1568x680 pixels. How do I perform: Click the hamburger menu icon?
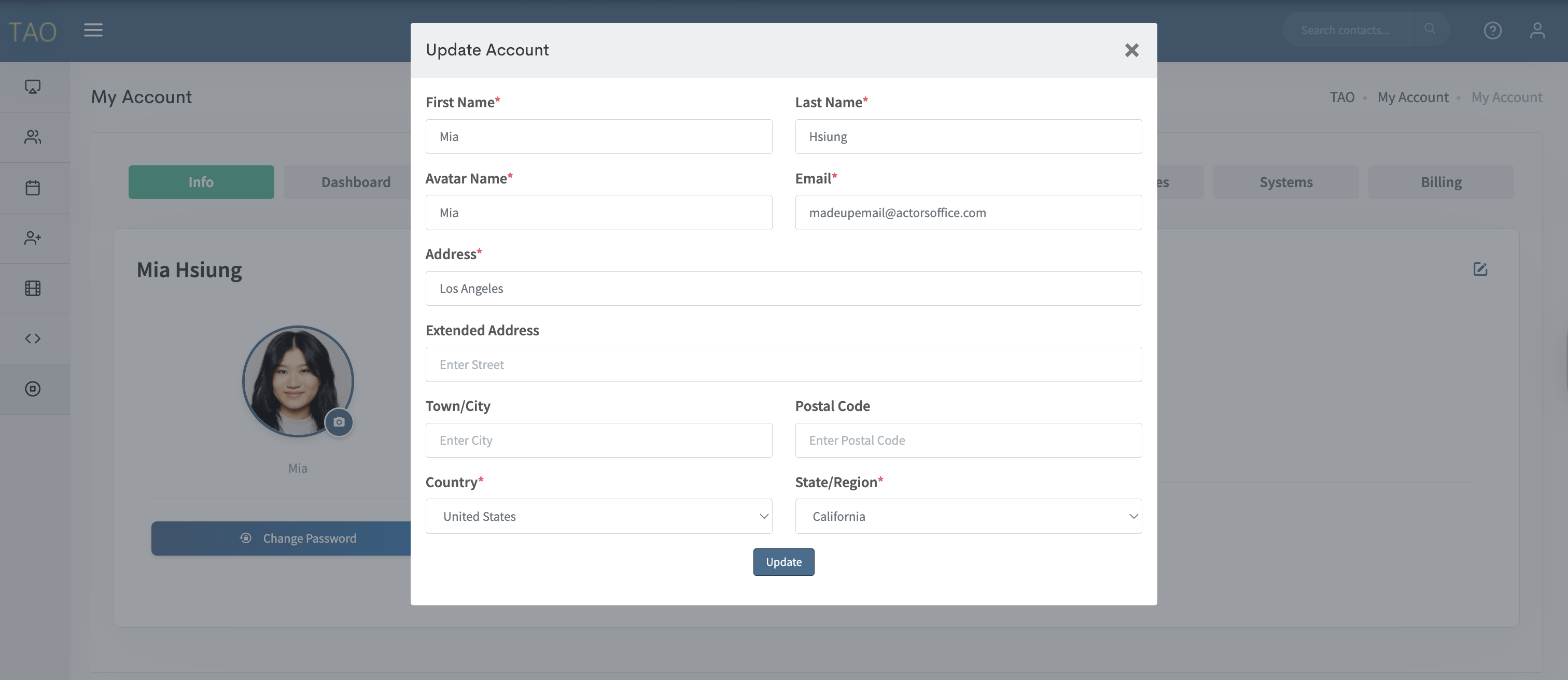[93, 30]
